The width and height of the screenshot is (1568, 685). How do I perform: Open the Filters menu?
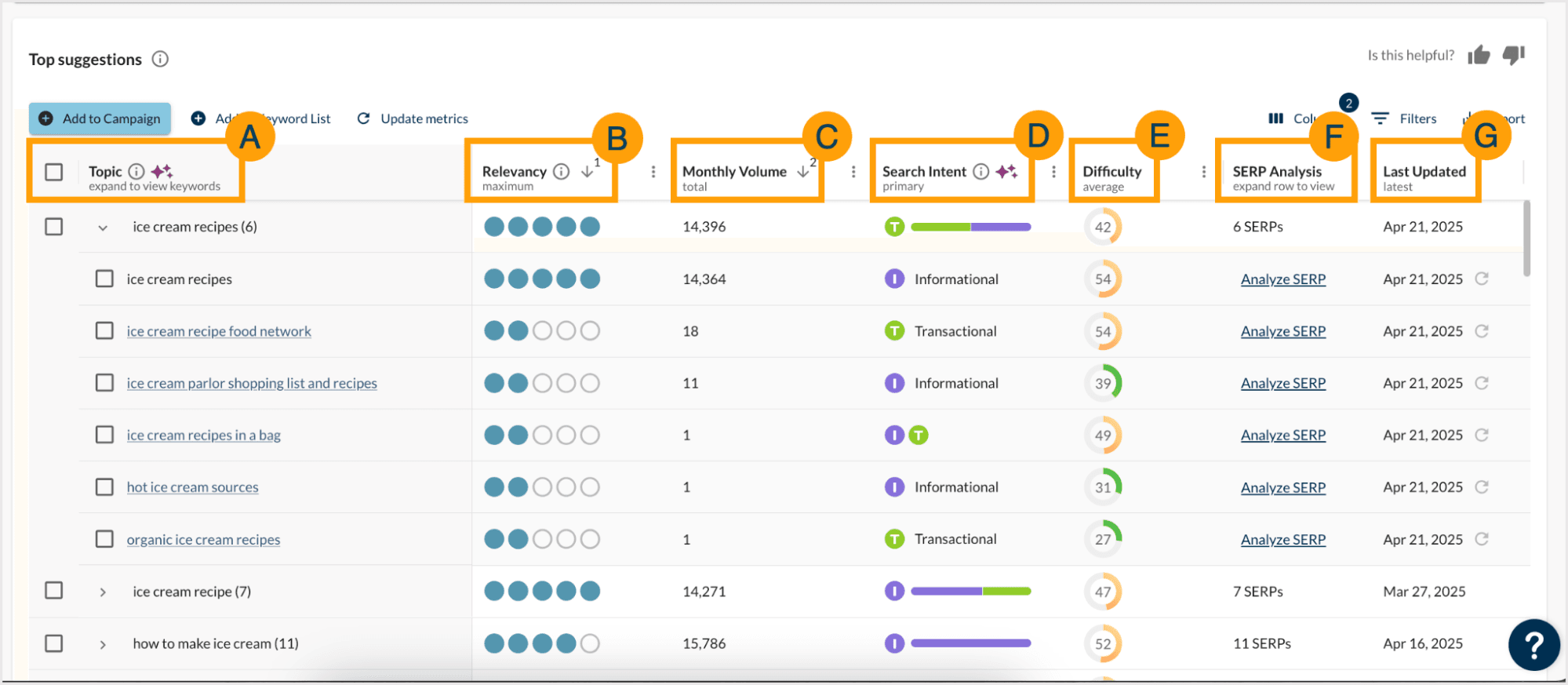1405,118
